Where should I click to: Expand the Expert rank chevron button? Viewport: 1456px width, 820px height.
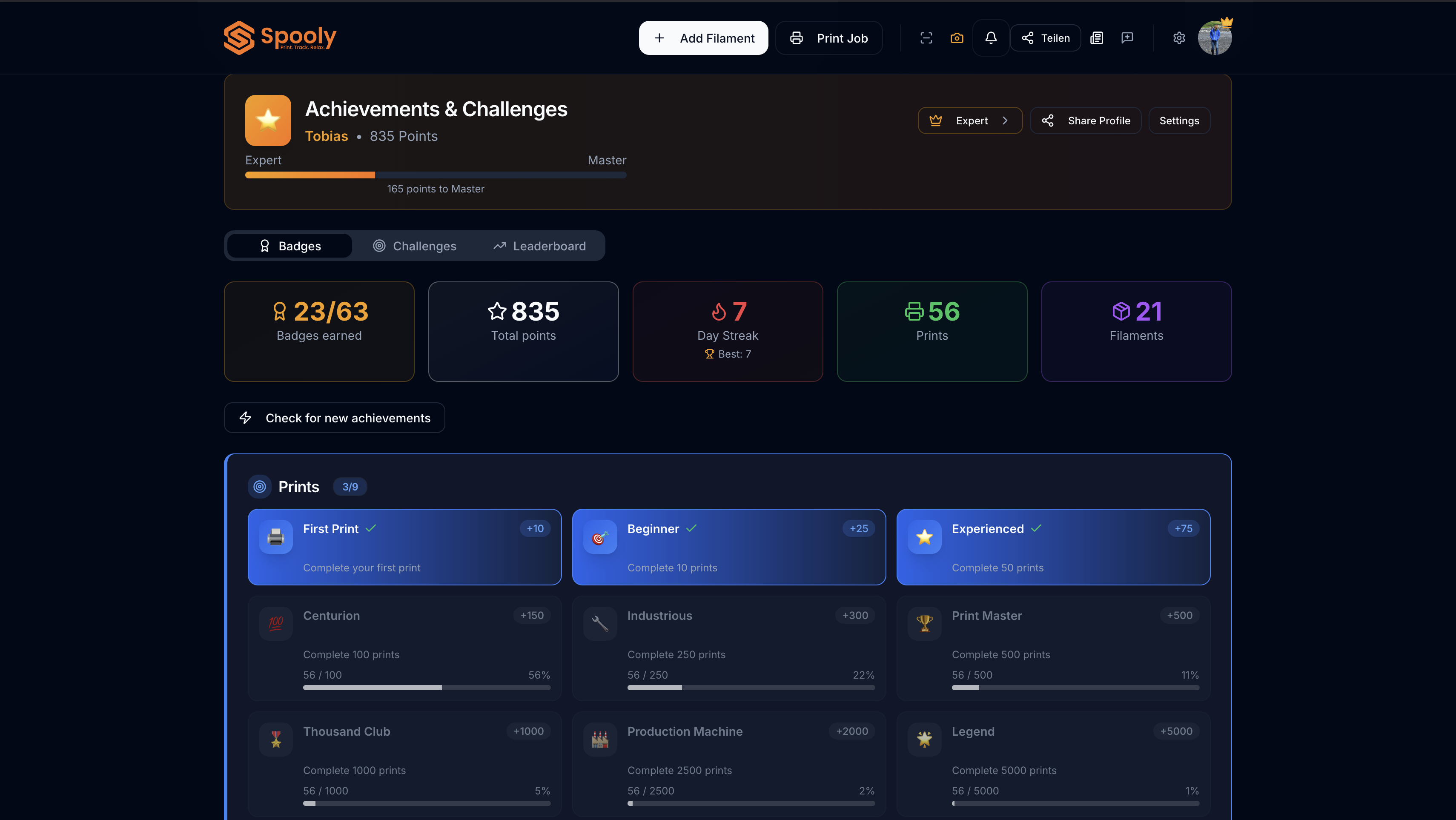pyautogui.click(x=970, y=120)
